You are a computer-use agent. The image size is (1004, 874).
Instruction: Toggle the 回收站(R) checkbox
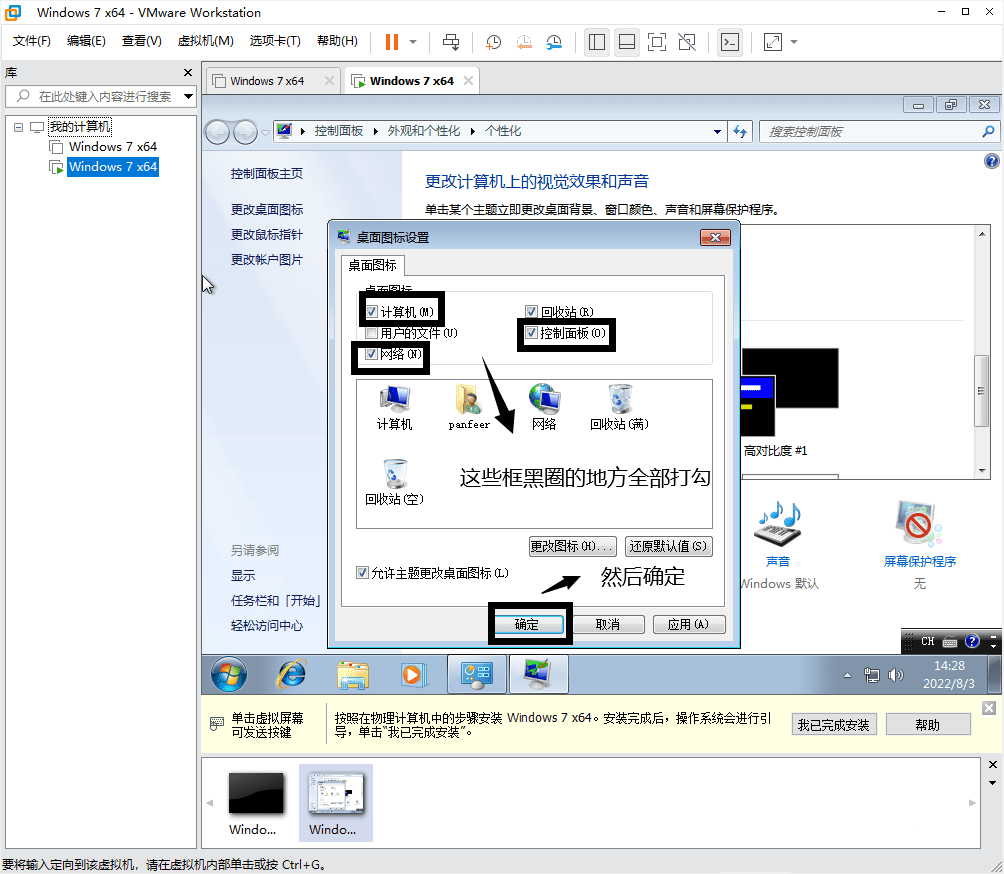pos(531,312)
